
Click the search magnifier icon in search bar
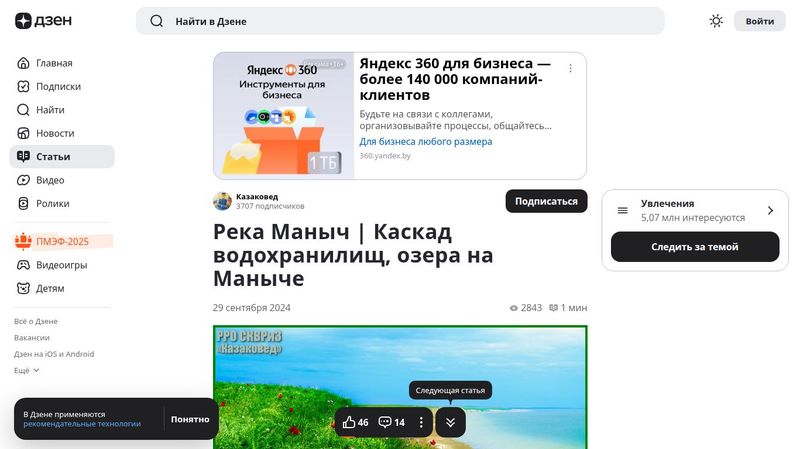click(157, 21)
